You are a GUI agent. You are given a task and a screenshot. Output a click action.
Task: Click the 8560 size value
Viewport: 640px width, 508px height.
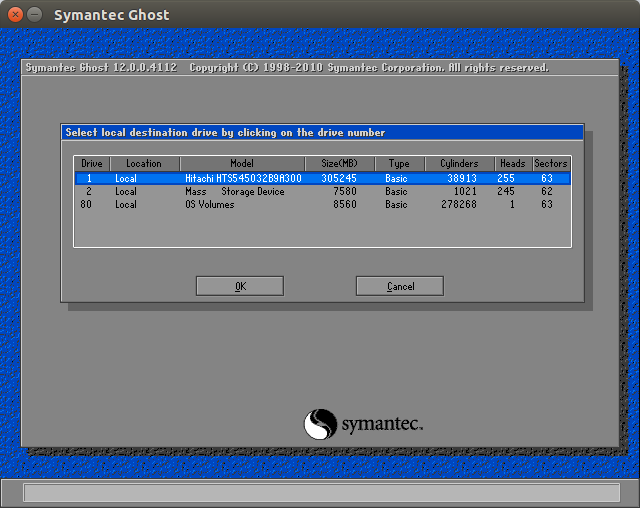(344, 204)
